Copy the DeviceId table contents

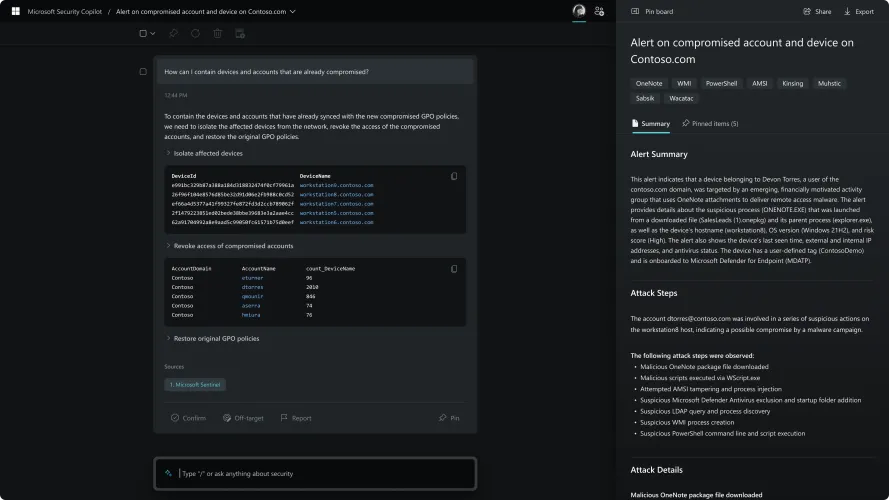[454, 176]
